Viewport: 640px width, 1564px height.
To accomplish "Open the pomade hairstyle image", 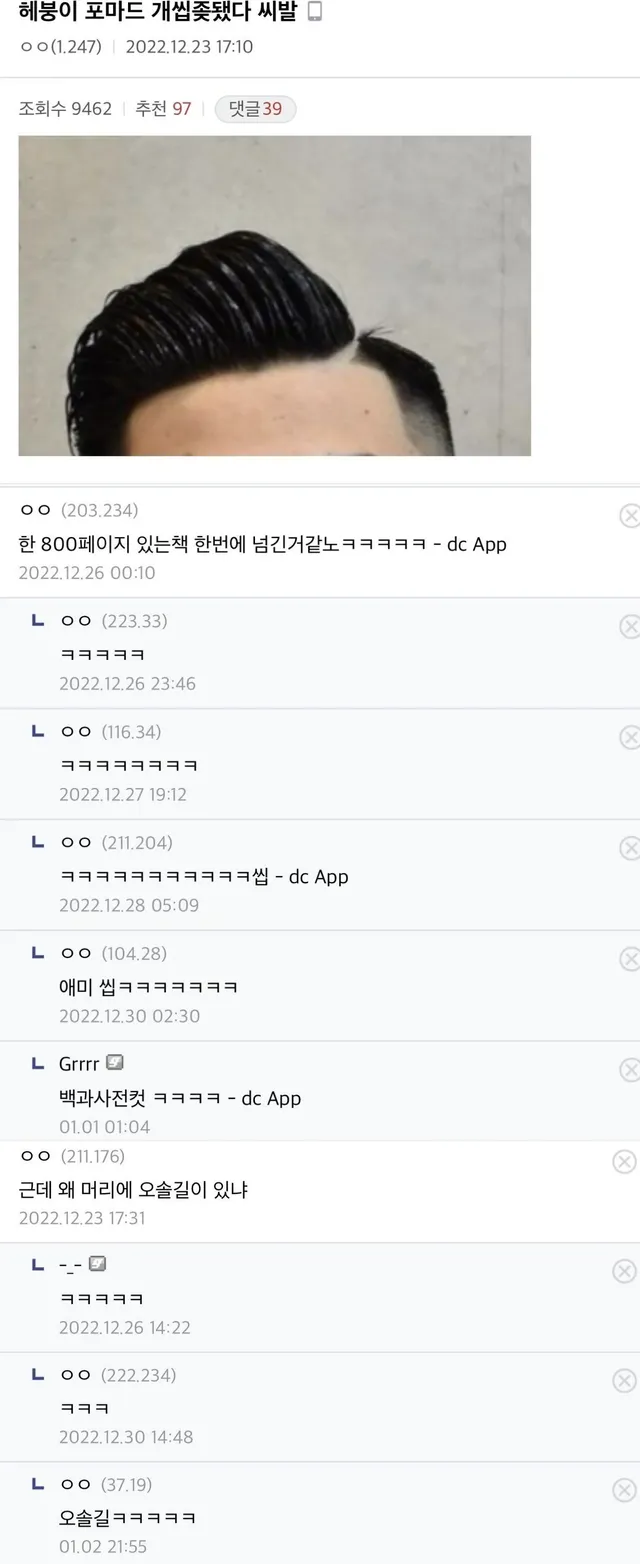I will click(x=274, y=296).
